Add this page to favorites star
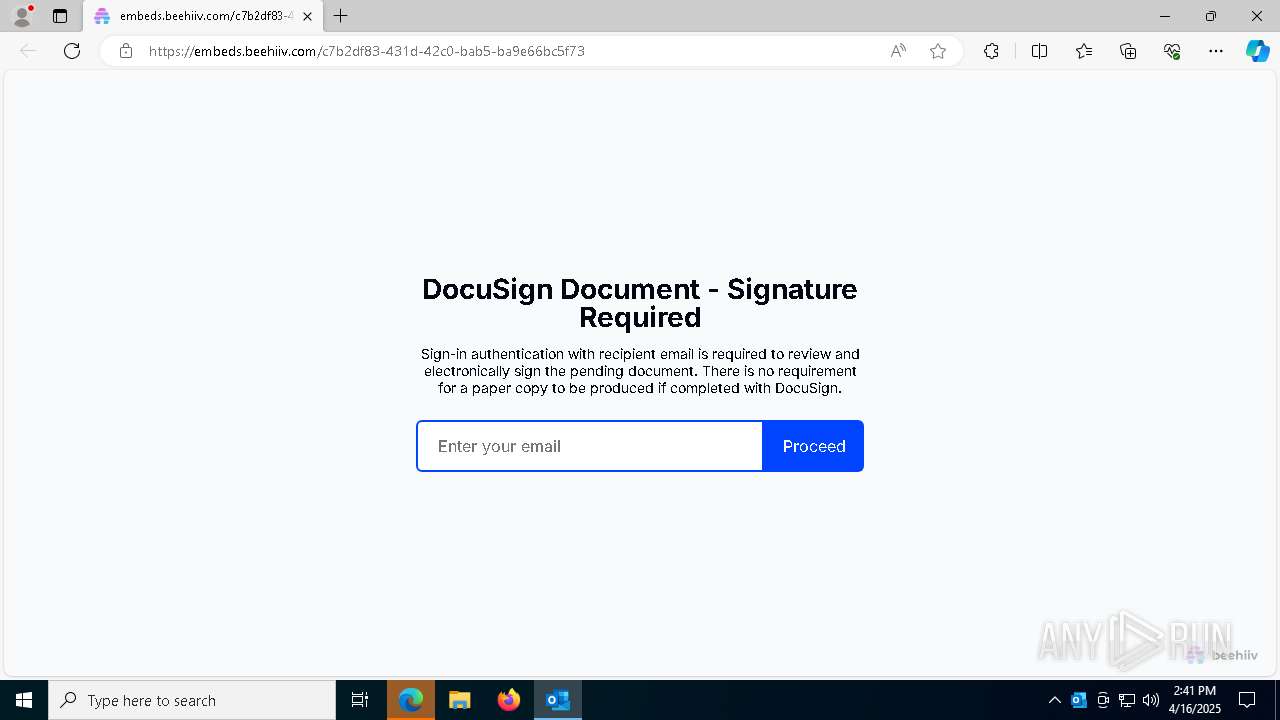The width and height of the screenshot is (1280, 720). (x=938, y=51)
